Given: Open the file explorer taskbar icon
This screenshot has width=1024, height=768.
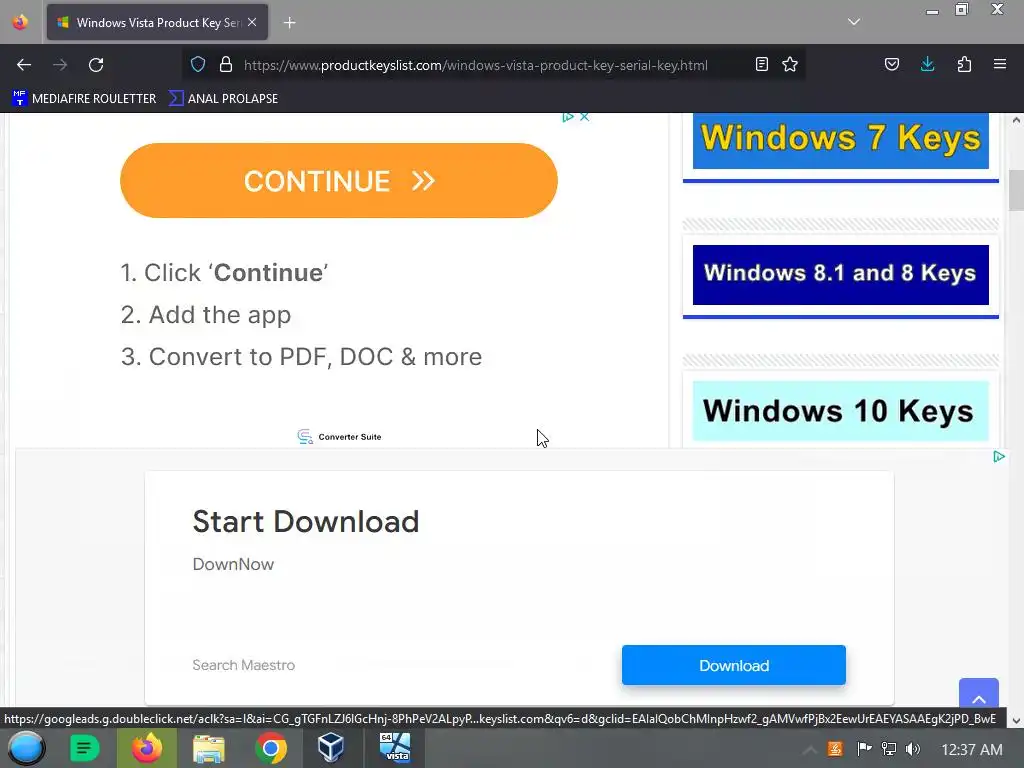Looking at the screenshot, I should [x=209, y=748].
